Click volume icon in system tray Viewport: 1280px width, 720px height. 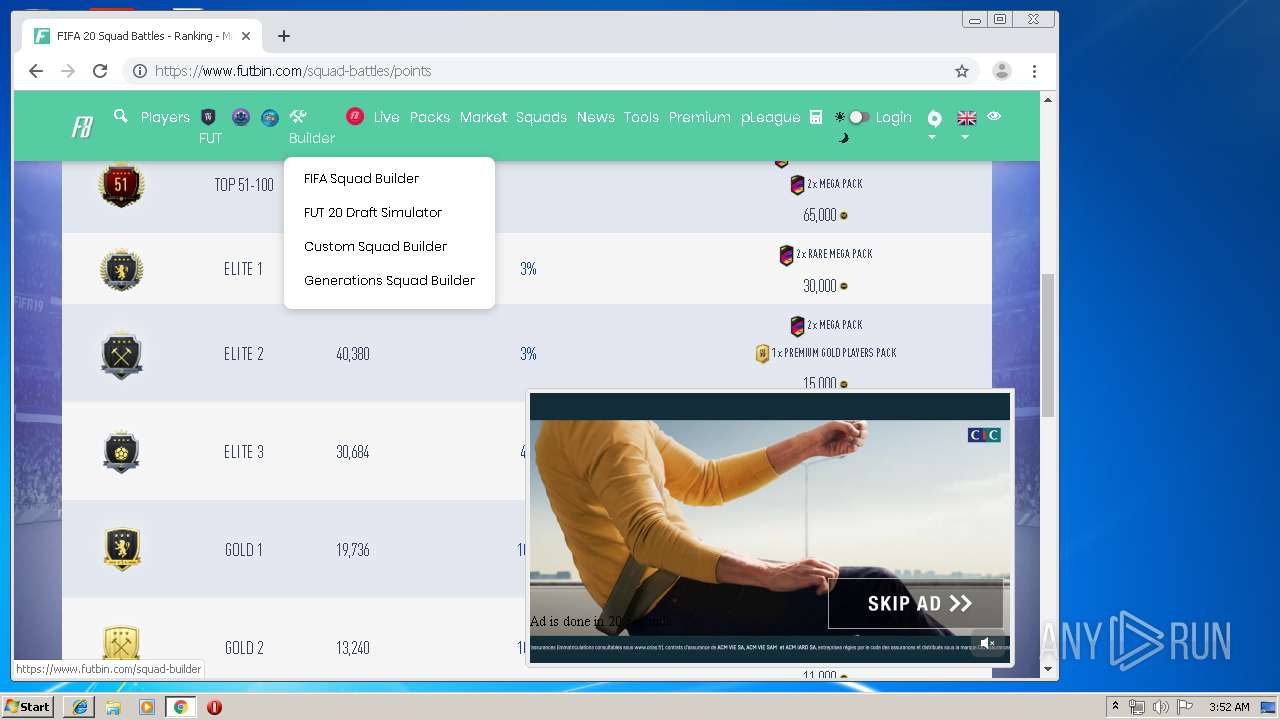(1160, 707)
